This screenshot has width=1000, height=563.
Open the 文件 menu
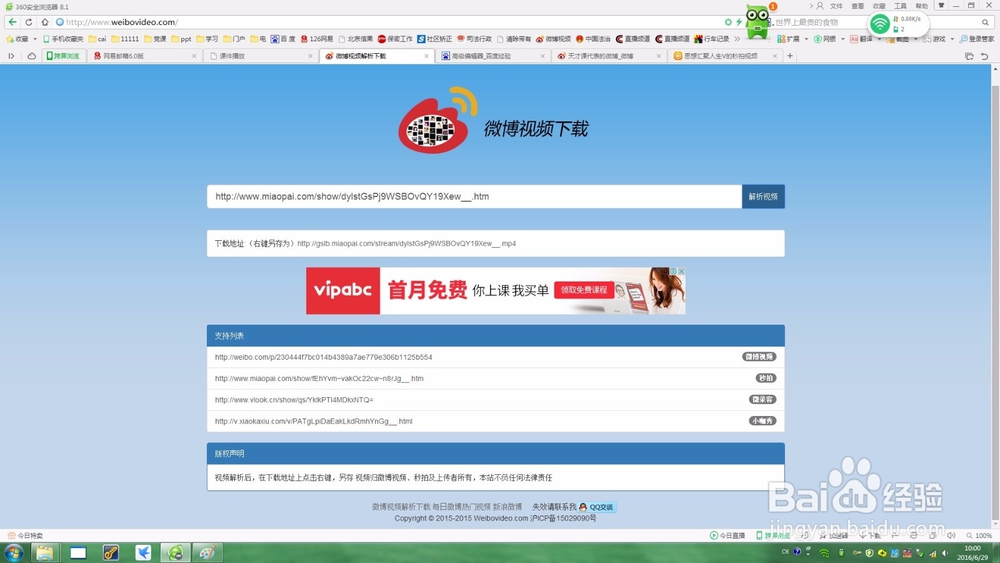pos(836,6)
